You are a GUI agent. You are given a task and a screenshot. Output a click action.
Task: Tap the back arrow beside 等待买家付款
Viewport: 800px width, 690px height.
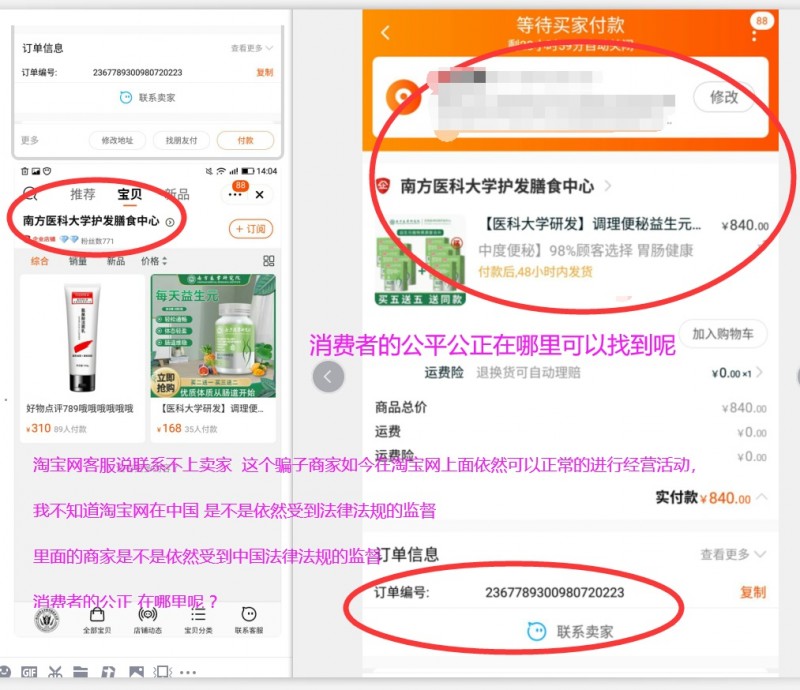point(385,33)
